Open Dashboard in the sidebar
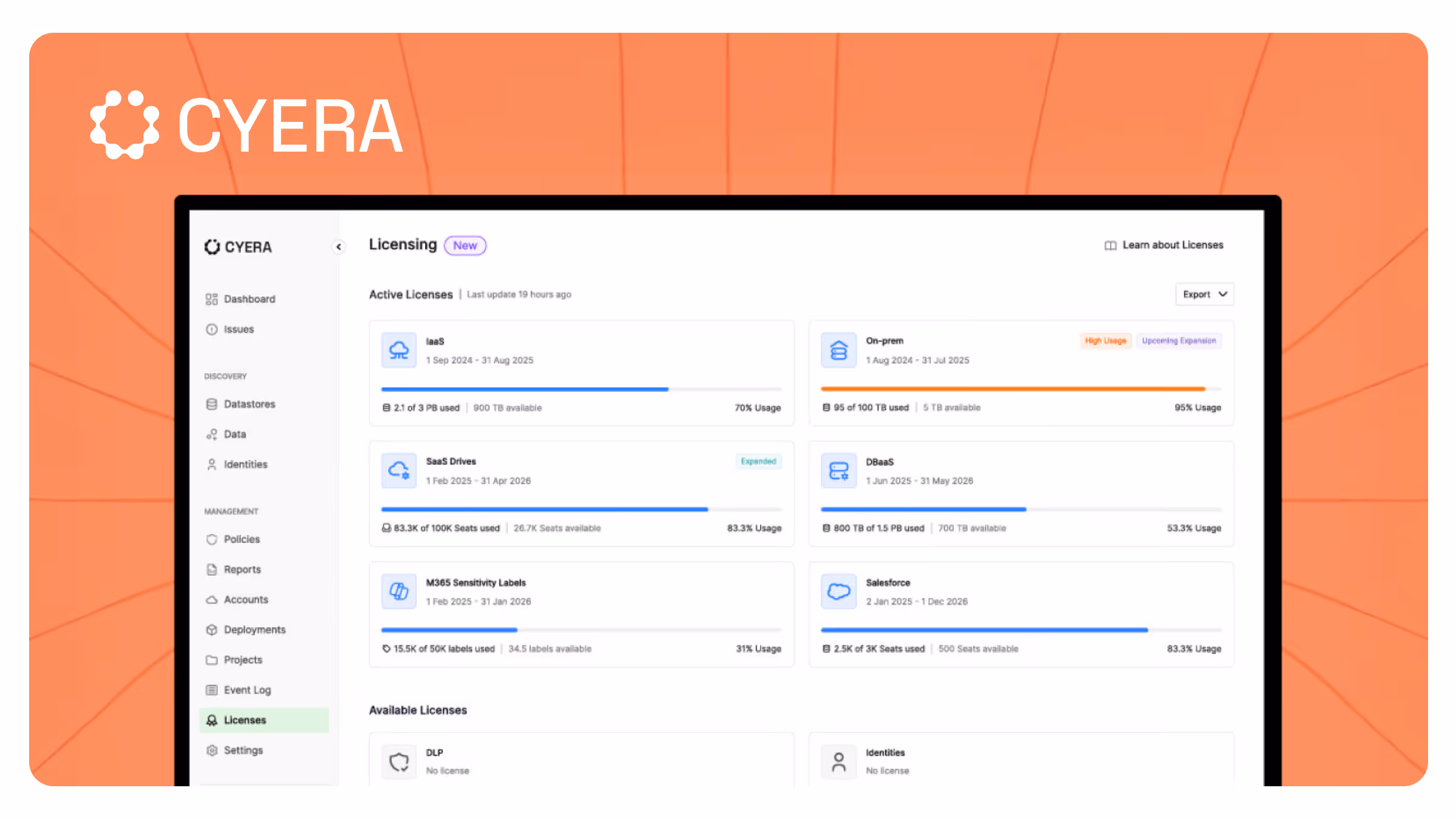 249,299
